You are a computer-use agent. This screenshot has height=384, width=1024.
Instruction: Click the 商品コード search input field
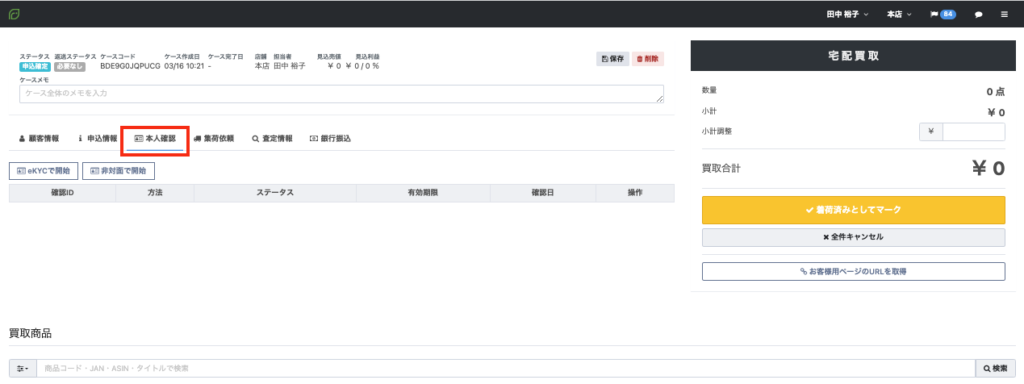point(505,368)
